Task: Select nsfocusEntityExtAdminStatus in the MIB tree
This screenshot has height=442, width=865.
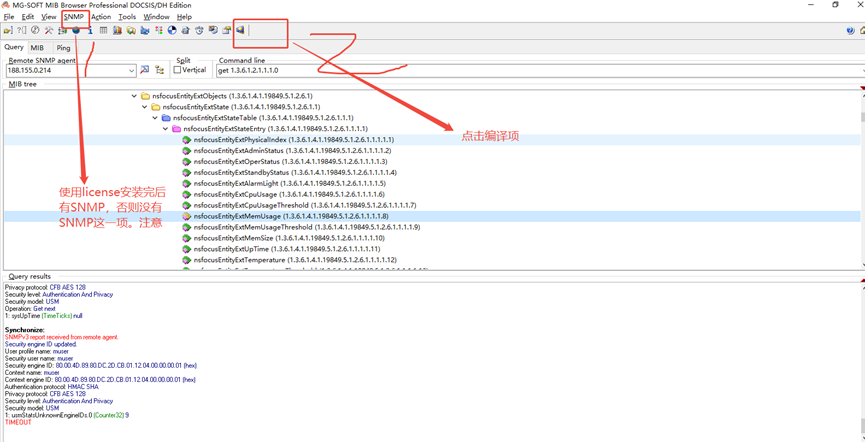Action: click(x=292, y=151)
